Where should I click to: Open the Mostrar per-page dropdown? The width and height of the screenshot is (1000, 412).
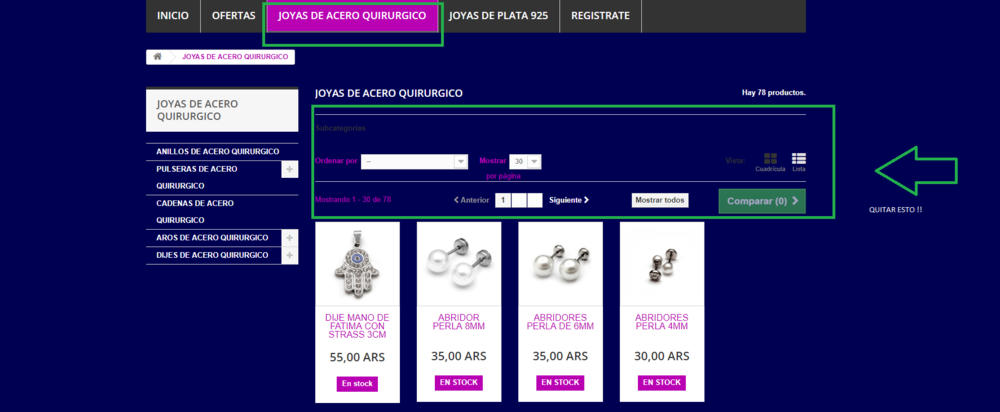[x=526, y=162]
